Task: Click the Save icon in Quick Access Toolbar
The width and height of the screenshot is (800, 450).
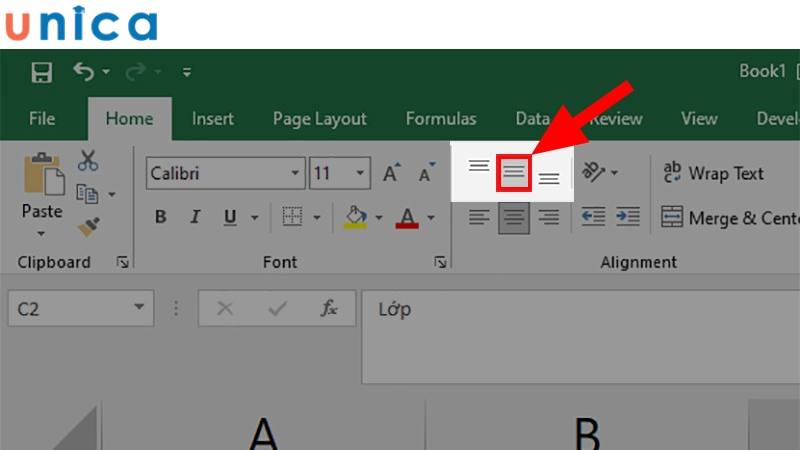Action: (x=41, y=72)
